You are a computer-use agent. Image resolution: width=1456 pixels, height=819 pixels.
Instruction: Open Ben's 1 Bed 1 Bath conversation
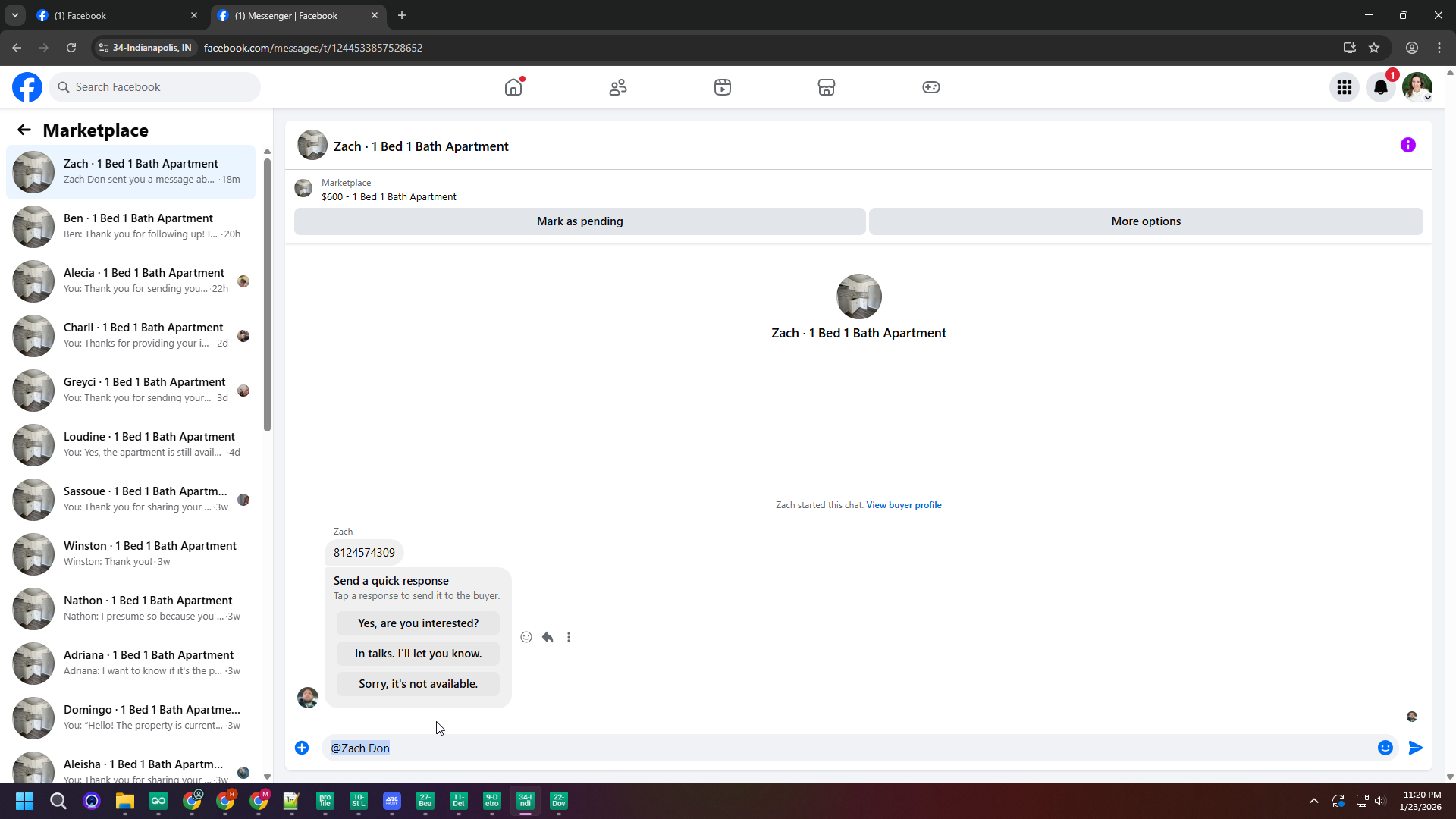tap(136, 226)
